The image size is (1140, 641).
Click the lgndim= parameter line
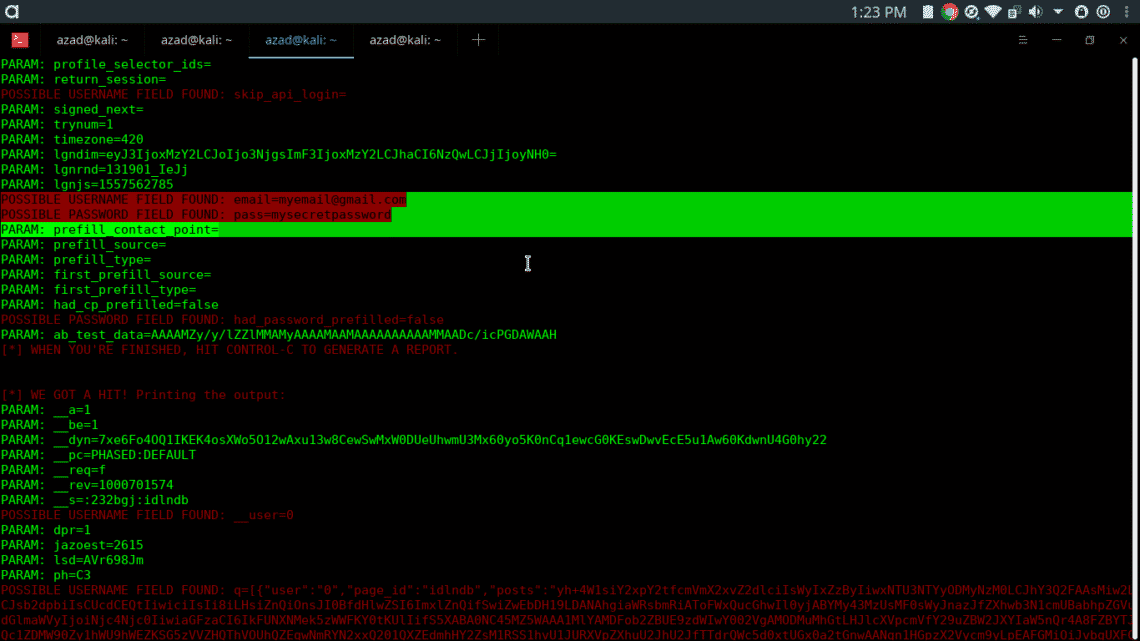[278, 154]
